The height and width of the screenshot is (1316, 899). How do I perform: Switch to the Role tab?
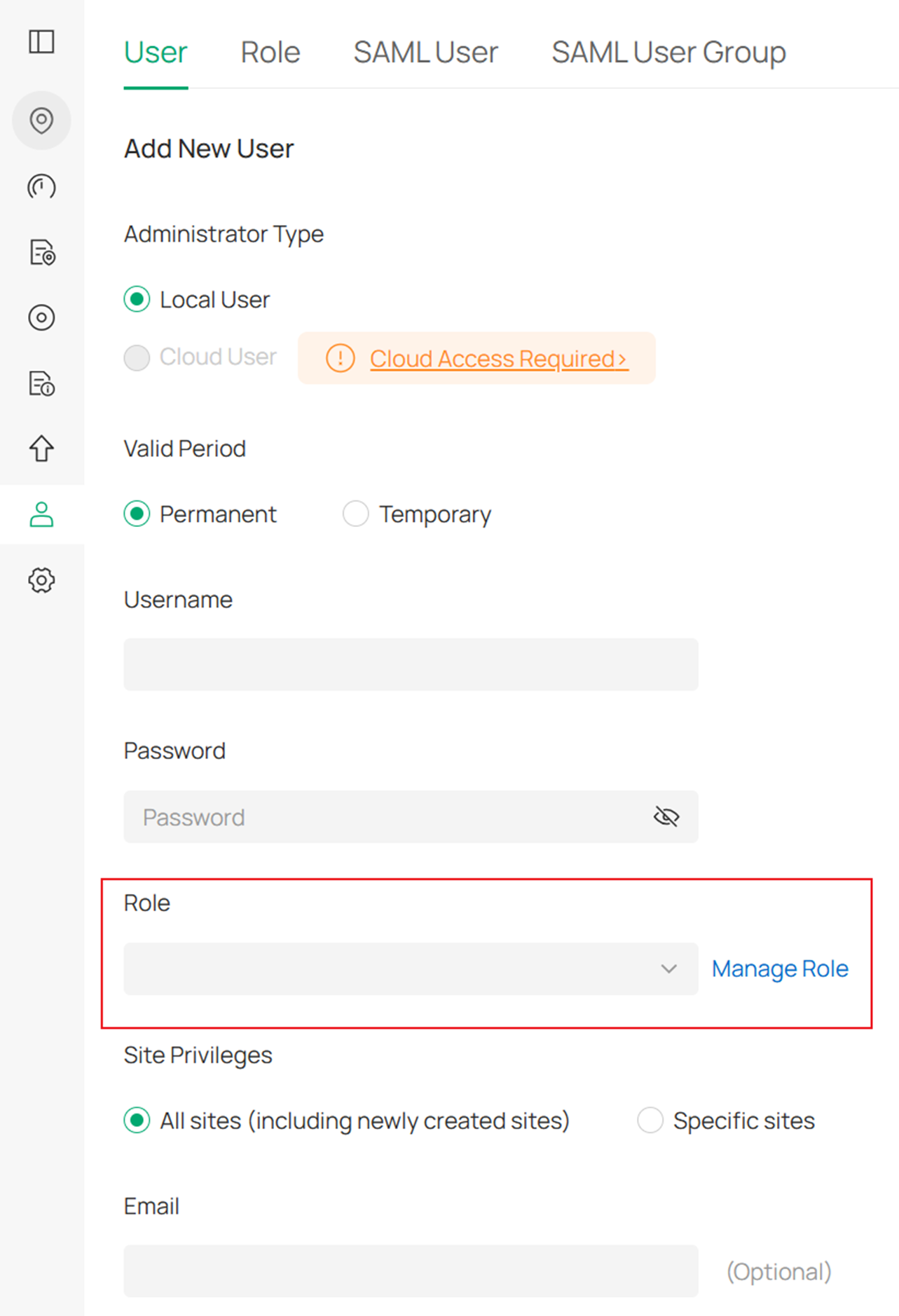(x=270, y=52)
